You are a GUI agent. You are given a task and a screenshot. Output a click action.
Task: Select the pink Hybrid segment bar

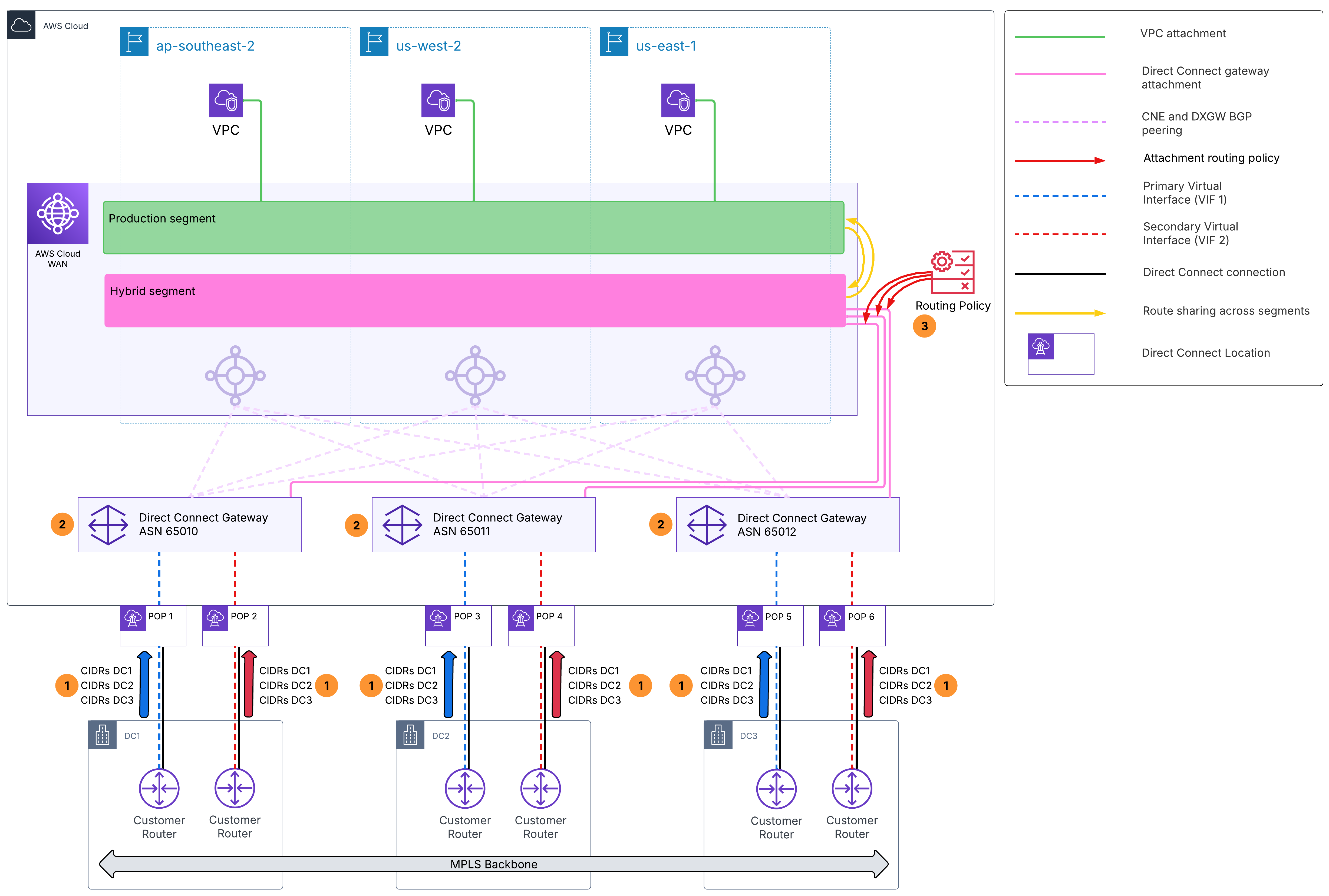coord(475,300)
